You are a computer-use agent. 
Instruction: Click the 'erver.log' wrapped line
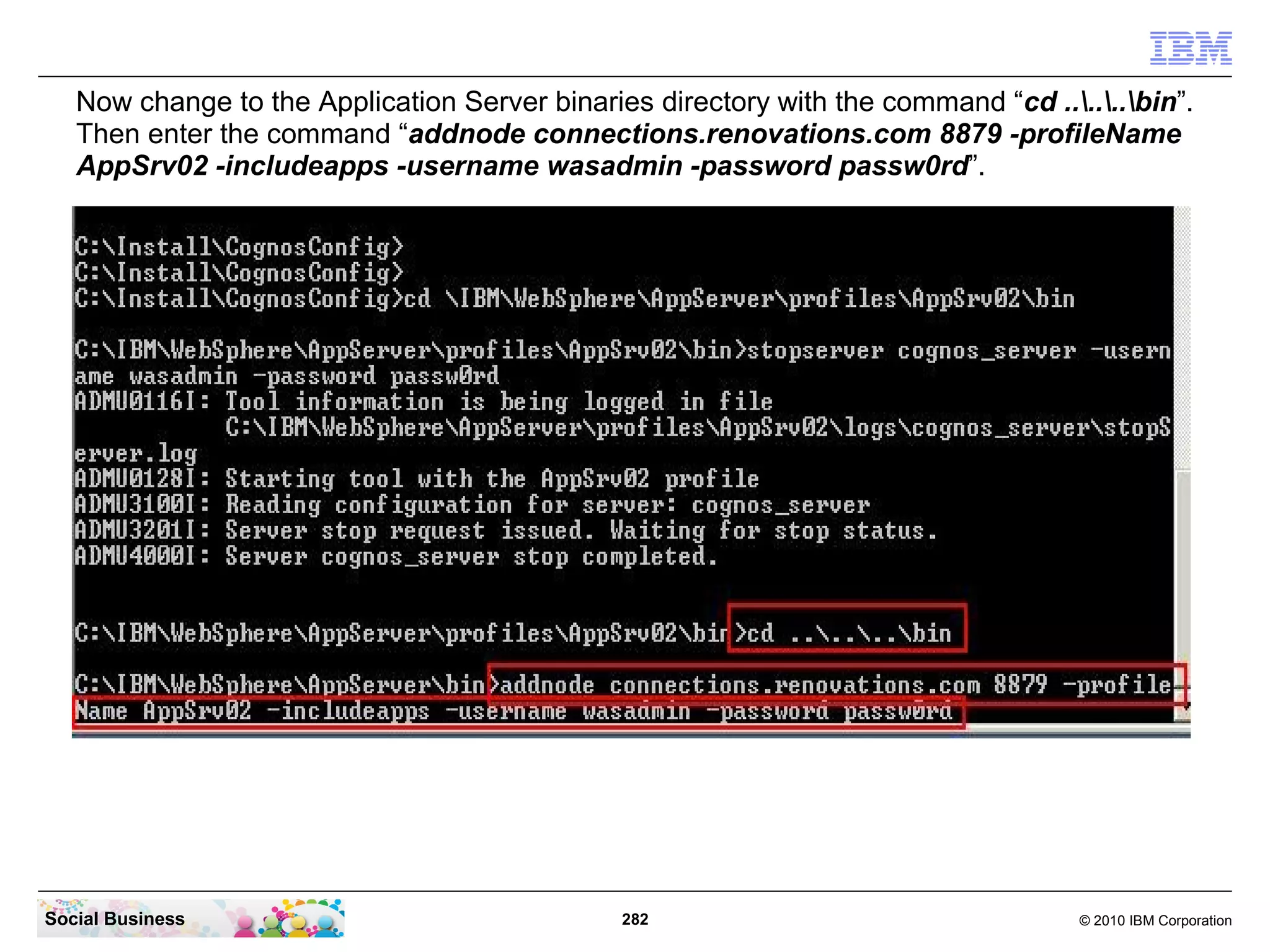136,453
